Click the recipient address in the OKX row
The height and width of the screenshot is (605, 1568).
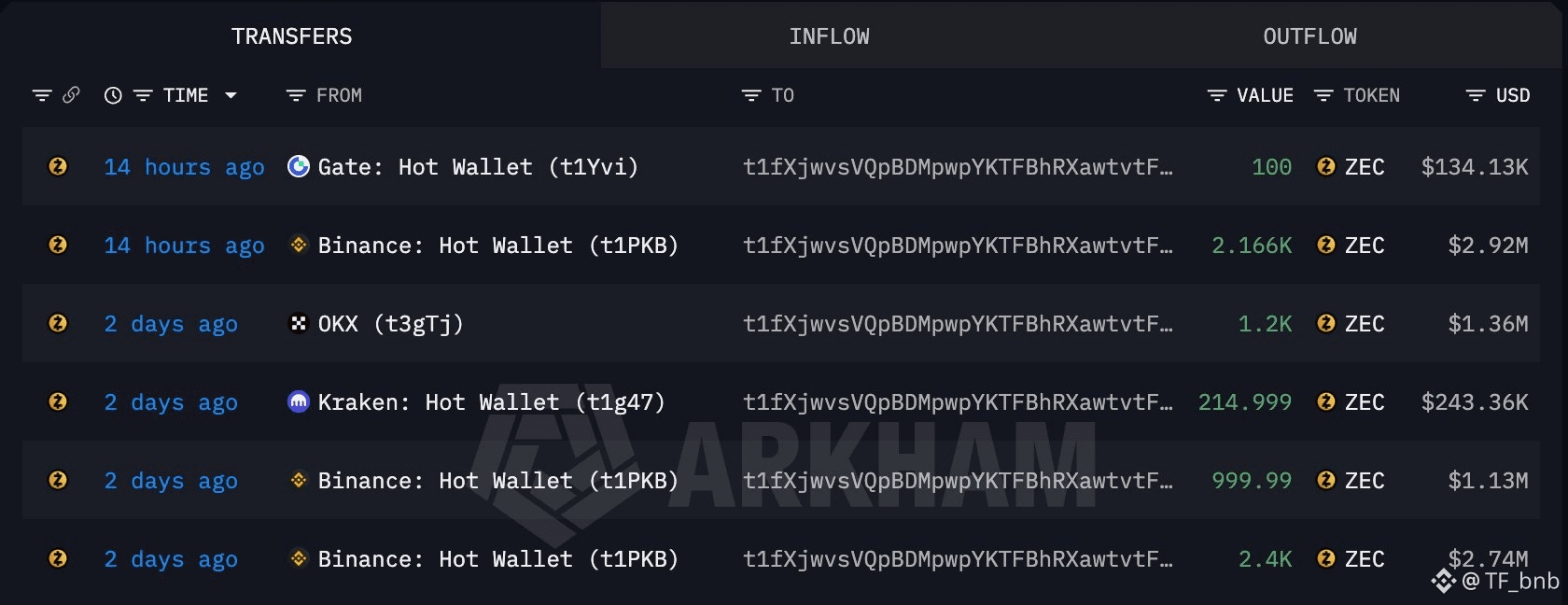tap(958, 324)
